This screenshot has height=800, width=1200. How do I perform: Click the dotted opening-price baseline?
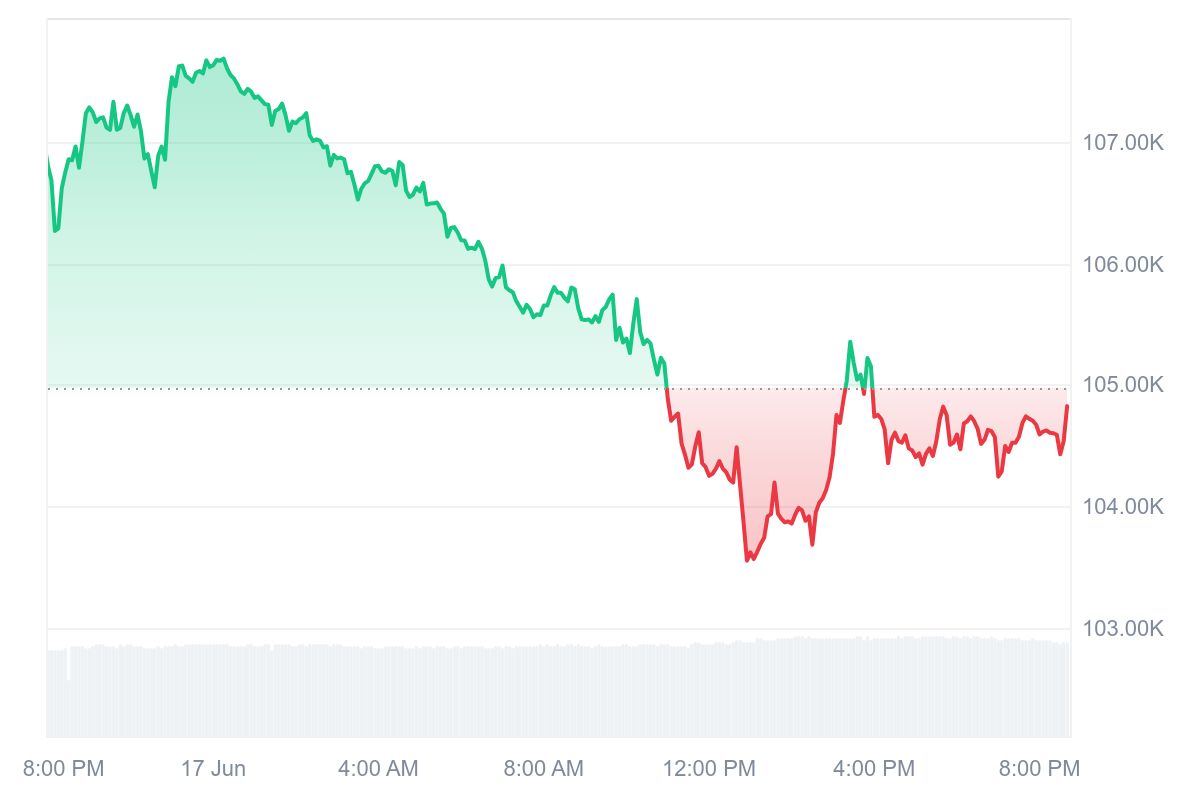(x=558, y=388)
